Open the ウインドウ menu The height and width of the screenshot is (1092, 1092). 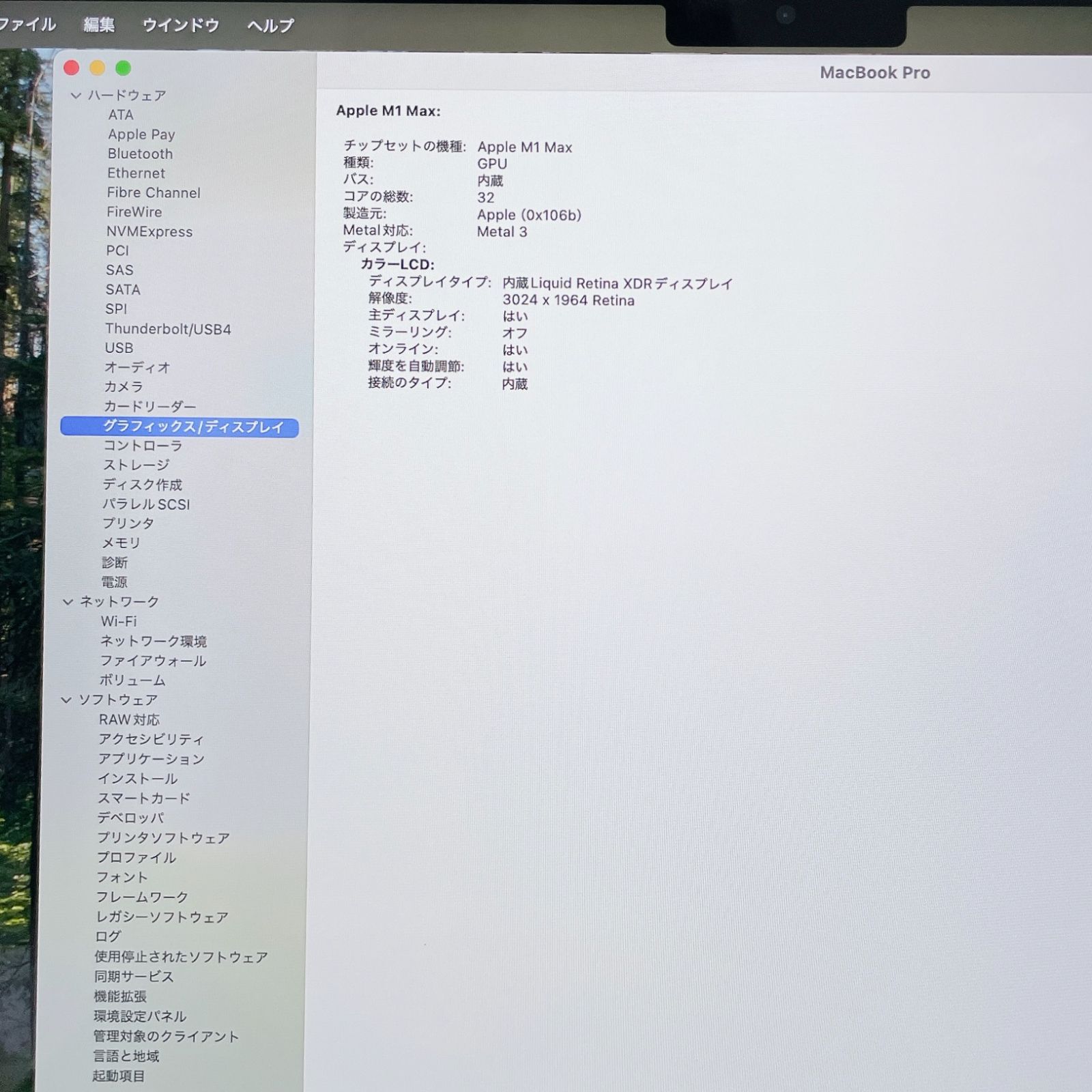coord(179,25)
